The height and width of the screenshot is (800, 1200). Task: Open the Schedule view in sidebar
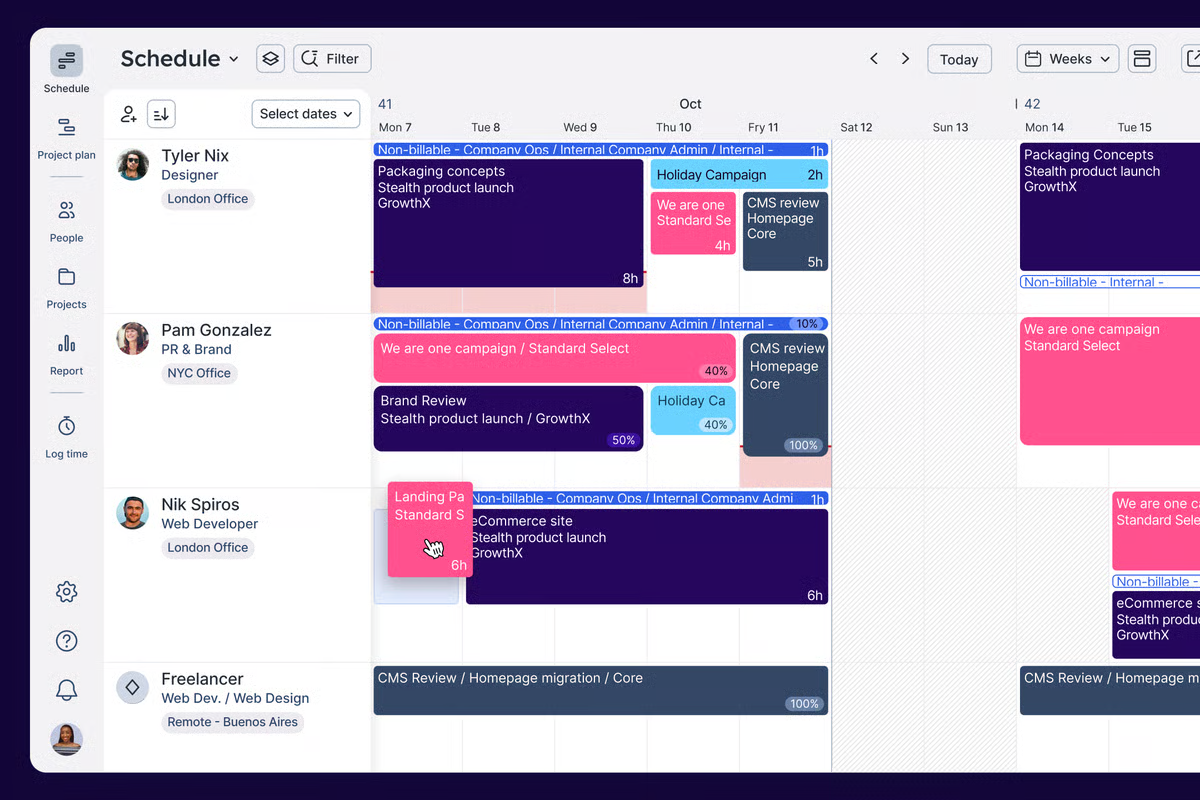coord(66,62)
